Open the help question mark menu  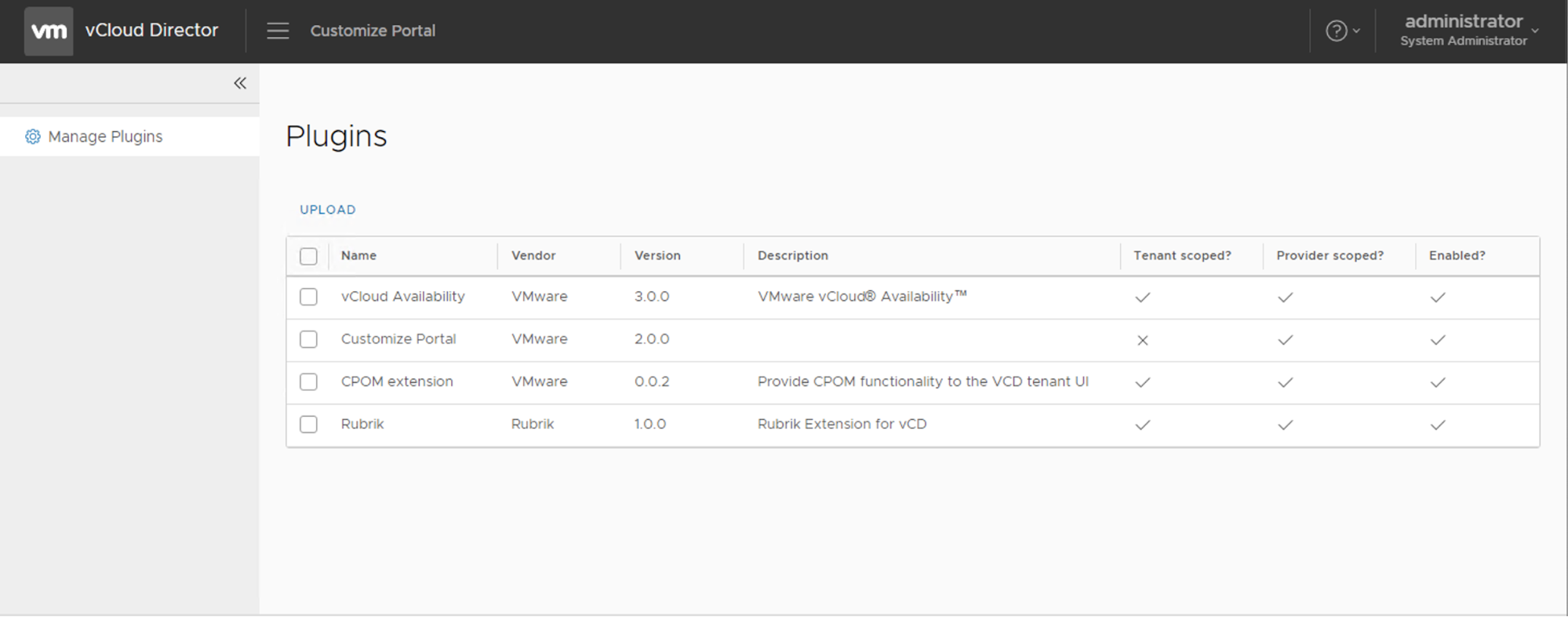(1342, 31)
